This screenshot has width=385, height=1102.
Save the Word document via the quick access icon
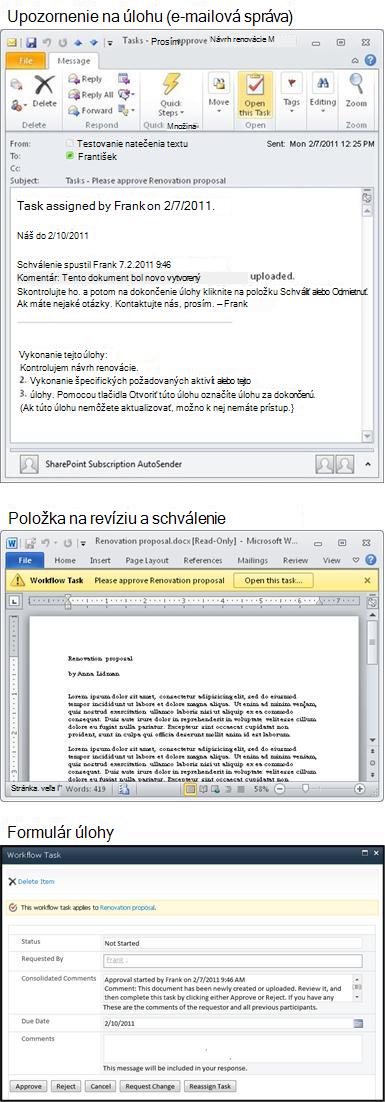click(30, 543)
